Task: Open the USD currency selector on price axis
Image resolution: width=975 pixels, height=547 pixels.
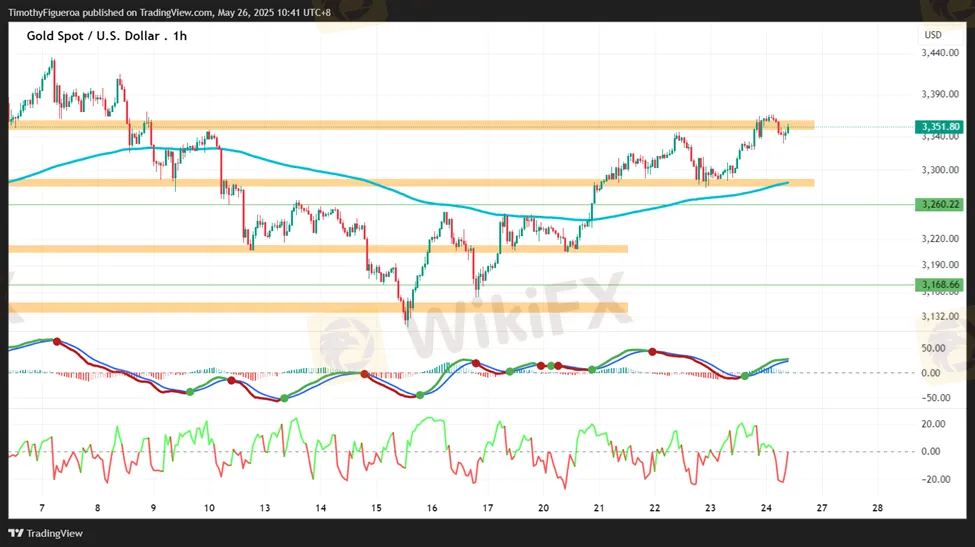Action: point(933,35)
